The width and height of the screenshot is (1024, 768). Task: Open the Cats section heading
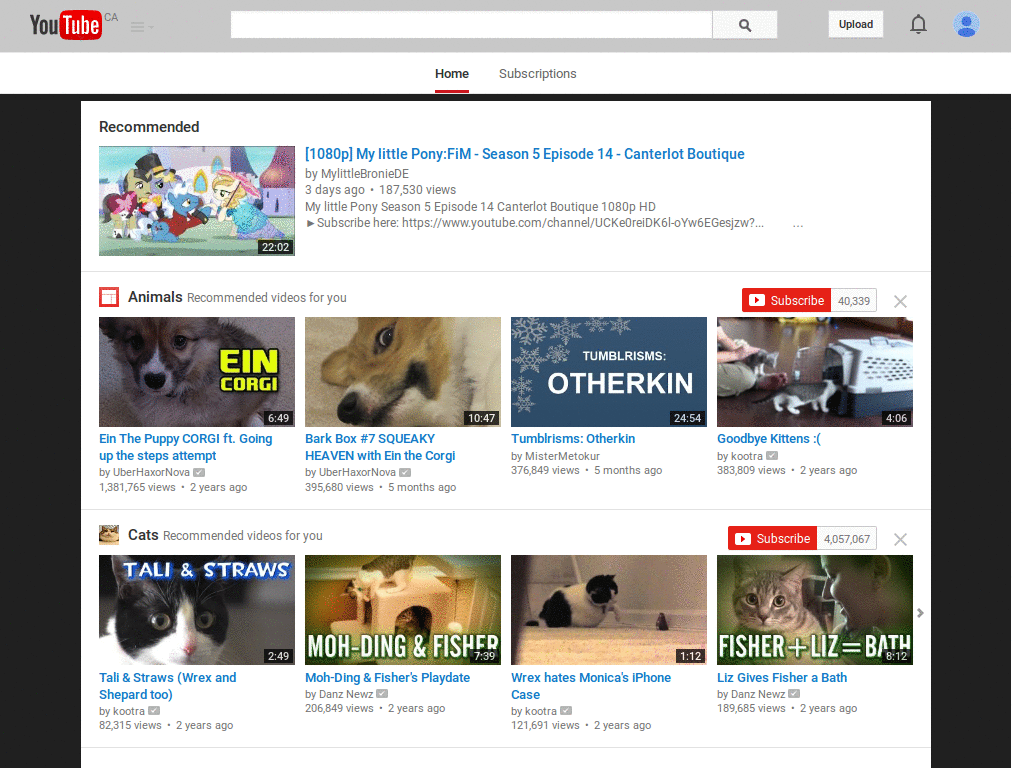pyautogui.click(x=143, y=535)
